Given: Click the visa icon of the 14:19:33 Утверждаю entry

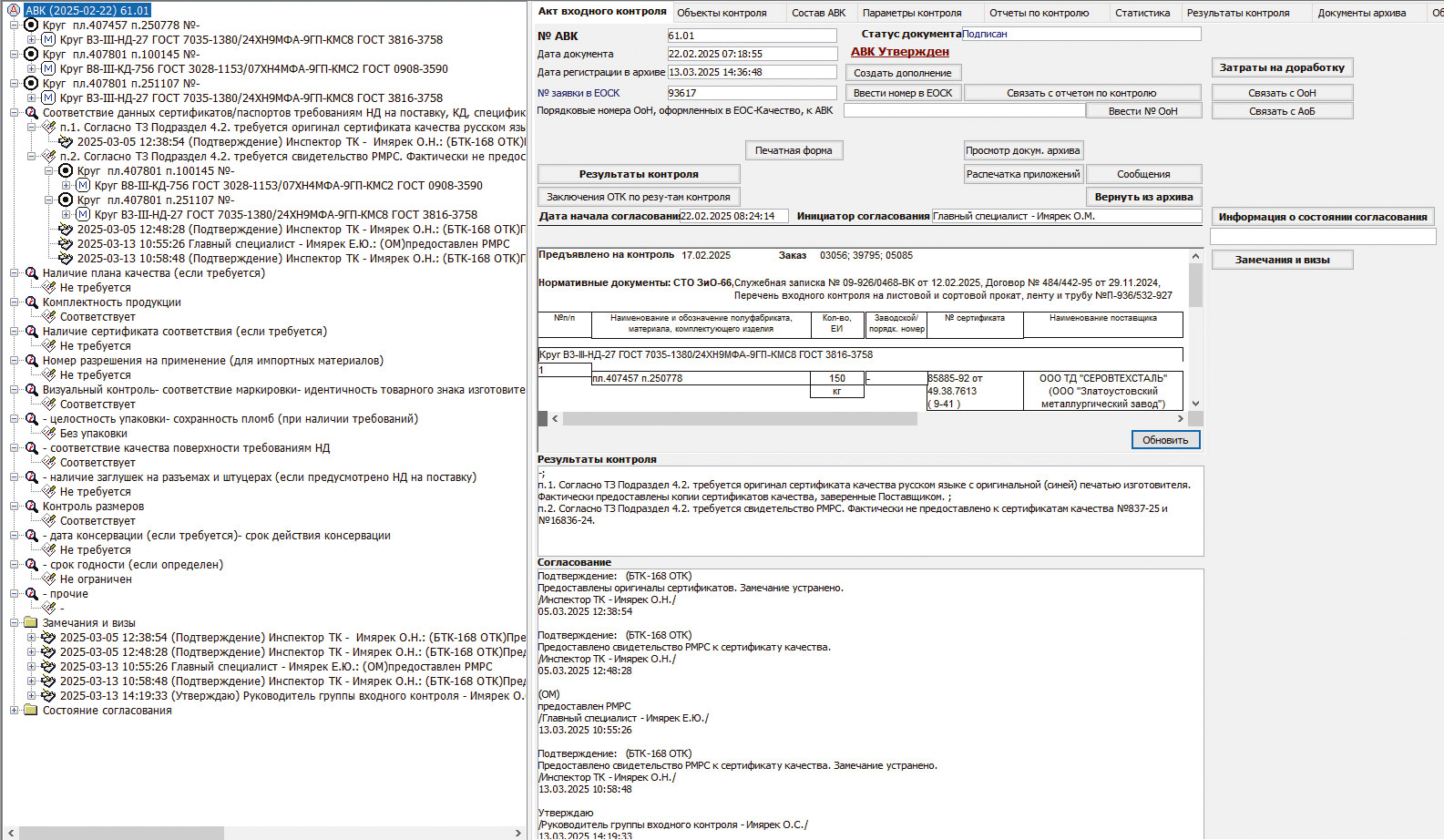Looking at the screenshot, I should point(48,696).
